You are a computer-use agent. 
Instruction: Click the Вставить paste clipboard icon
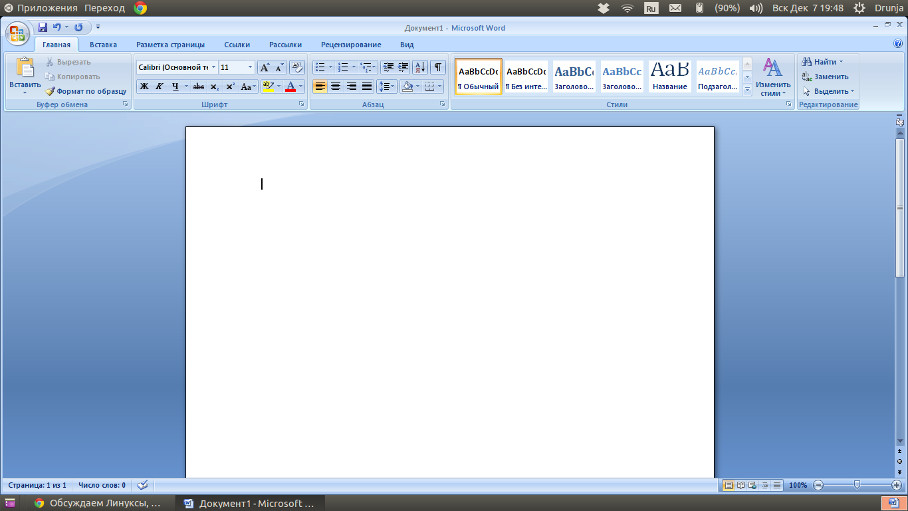(25, 67)
